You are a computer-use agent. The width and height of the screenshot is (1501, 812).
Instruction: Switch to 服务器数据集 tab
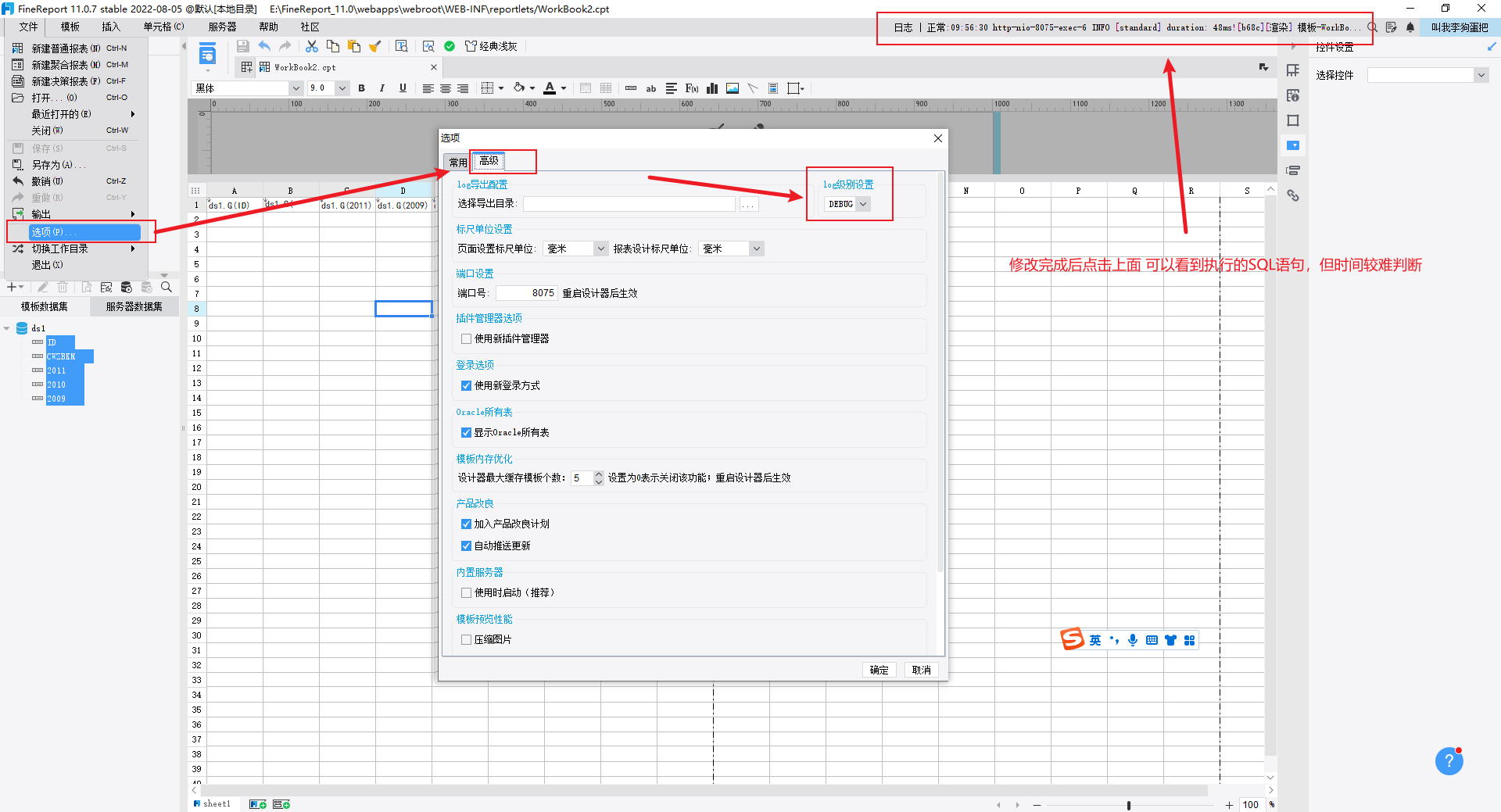point(134,306)
